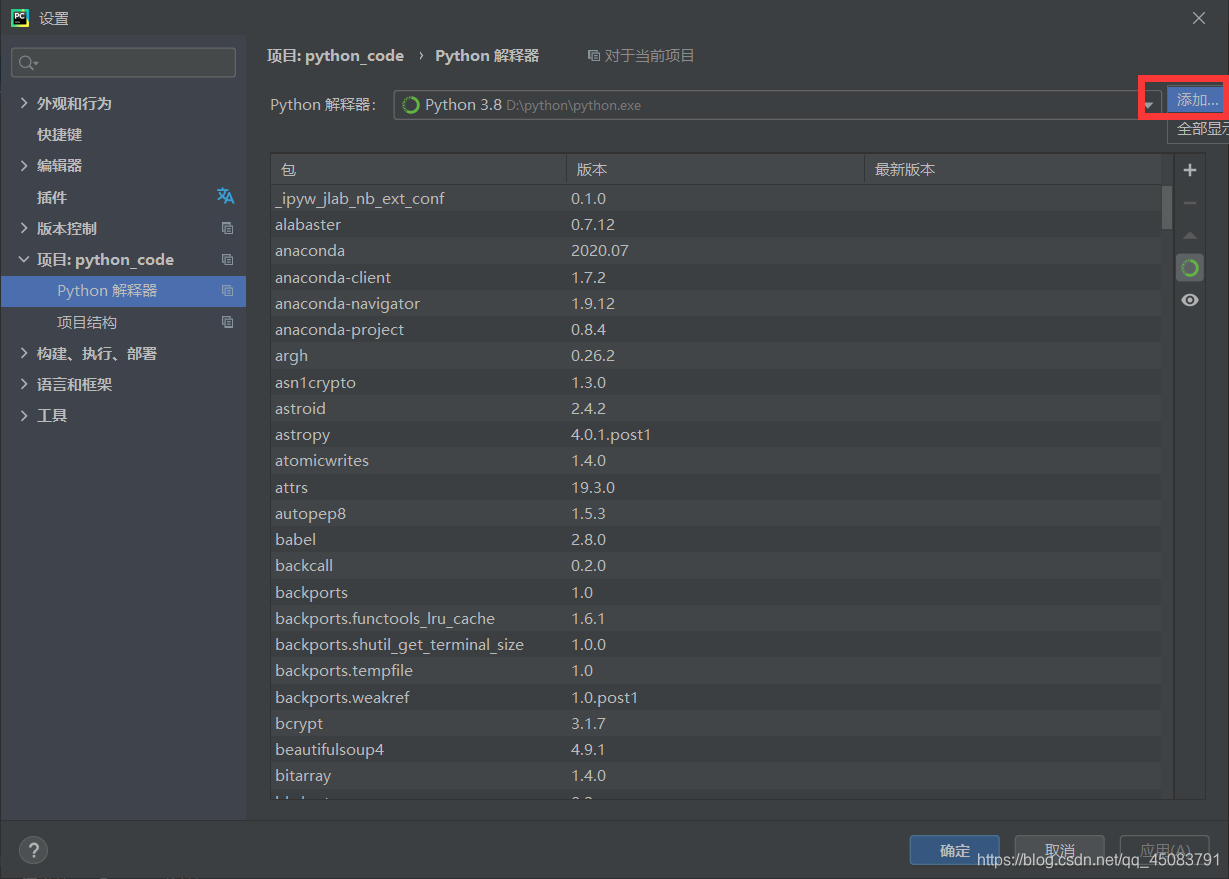
Task: Click the copy icon beside 项目结构
Action: pos(227,322)
